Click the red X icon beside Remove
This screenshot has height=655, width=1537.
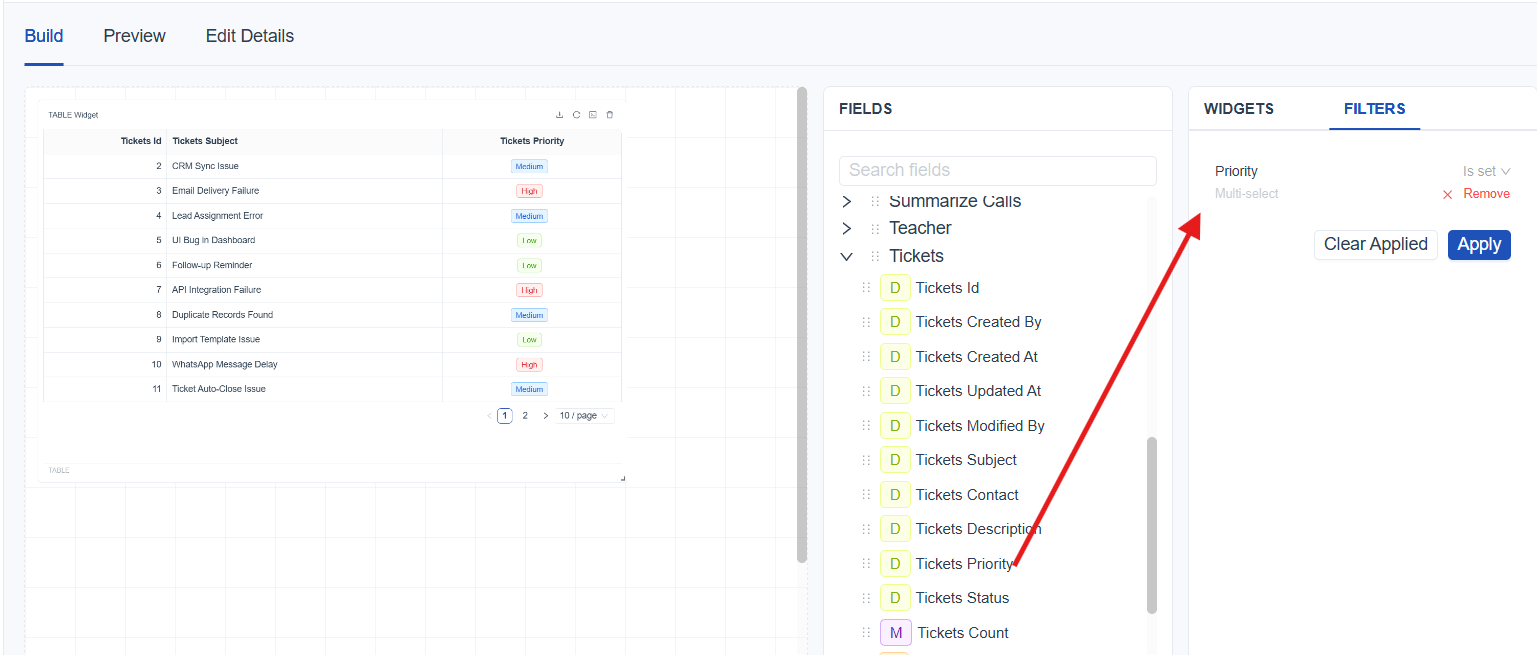1447,194
